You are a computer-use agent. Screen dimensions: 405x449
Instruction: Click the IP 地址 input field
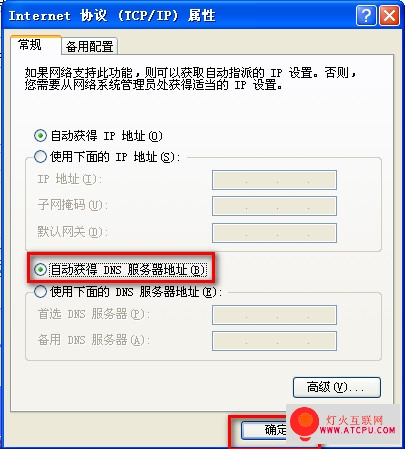274,180
